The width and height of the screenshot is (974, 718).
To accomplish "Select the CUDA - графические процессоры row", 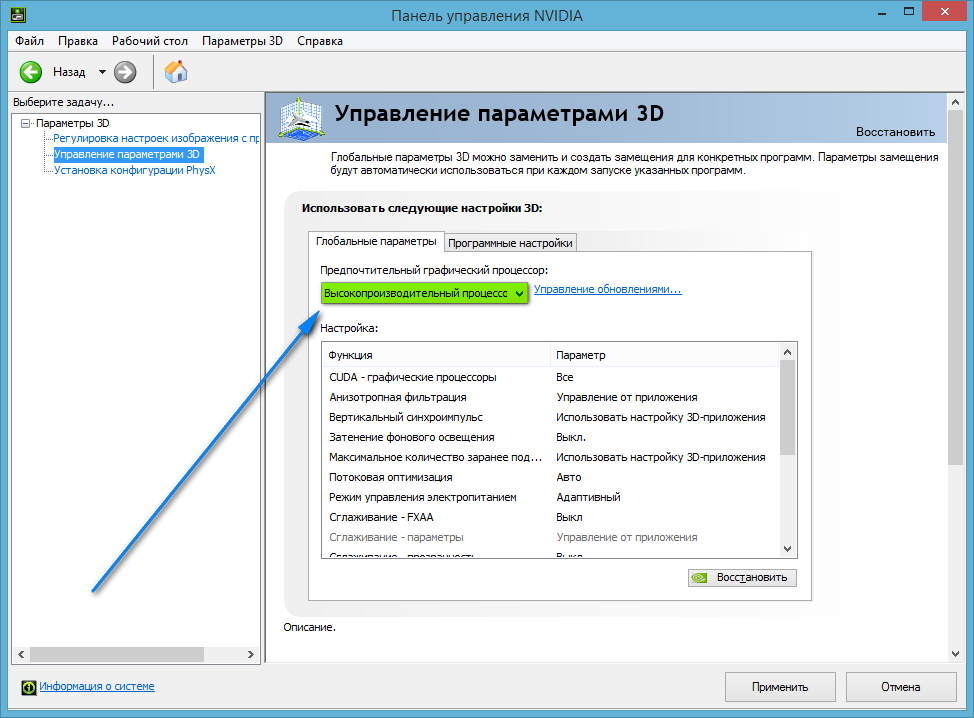I will point(550,377).
